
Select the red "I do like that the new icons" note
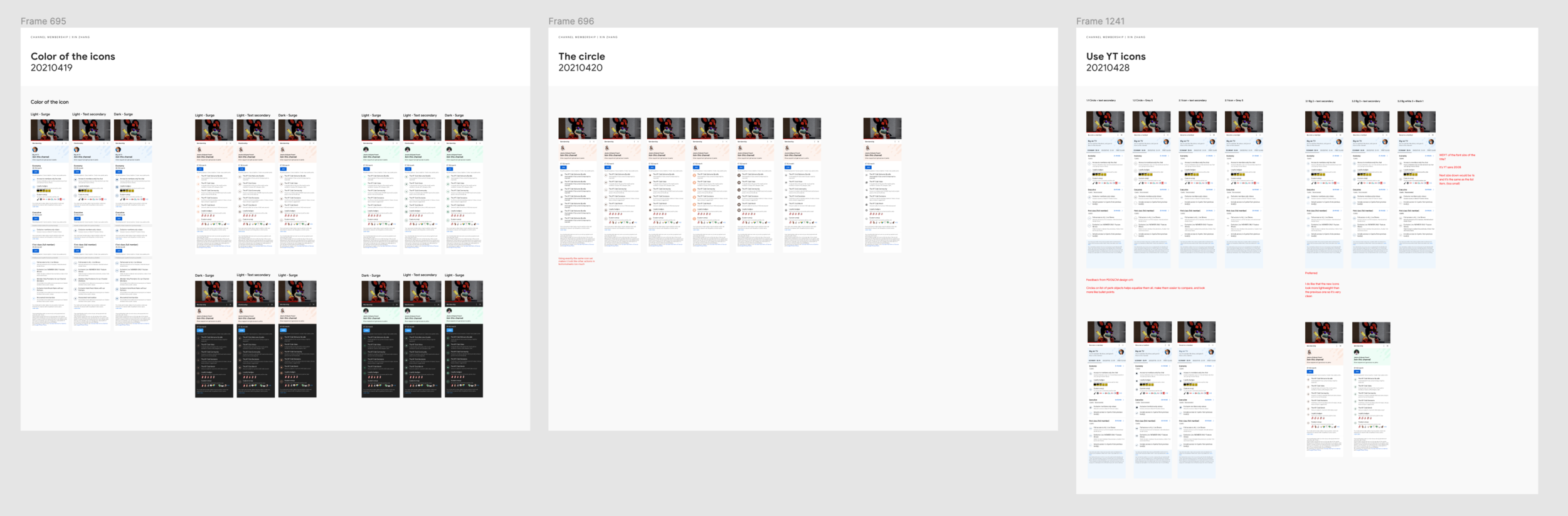click(x=1323, y=290)
